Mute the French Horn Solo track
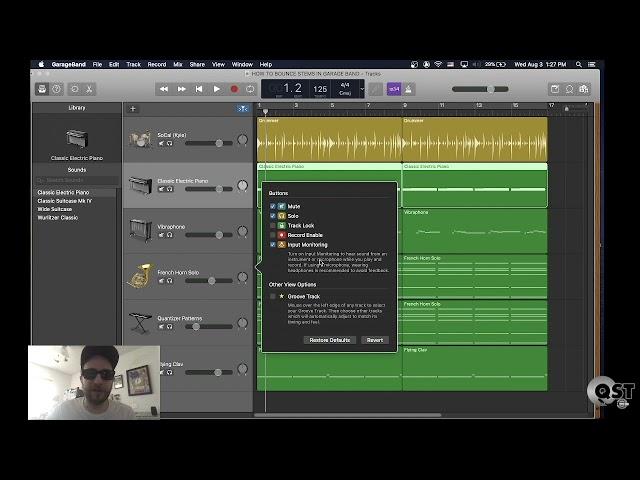This screenshot has height=480, width=640. [x=161, y=281]
